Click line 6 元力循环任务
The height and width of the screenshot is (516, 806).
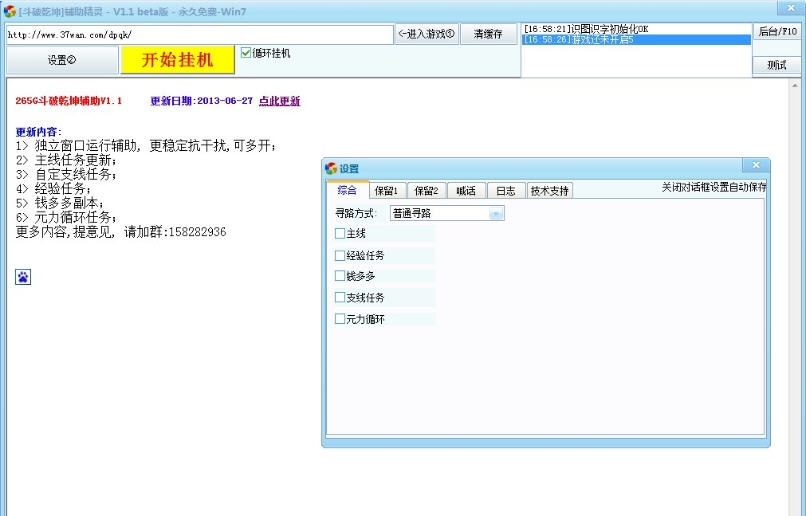coord(66,217)
